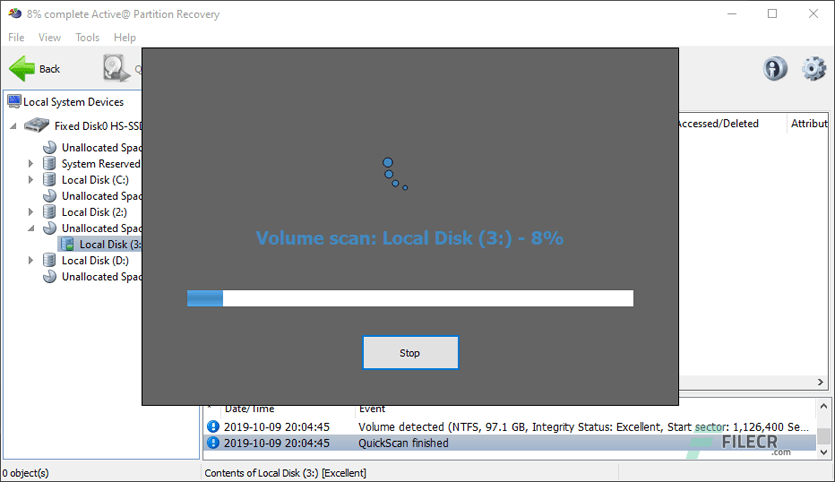Click the log panel scroll up arrow
836x484 pixels.
click(824, 406)
